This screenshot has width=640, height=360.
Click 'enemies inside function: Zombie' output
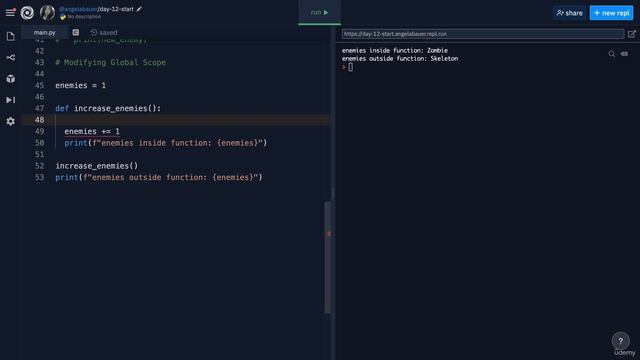pos(395,50)
